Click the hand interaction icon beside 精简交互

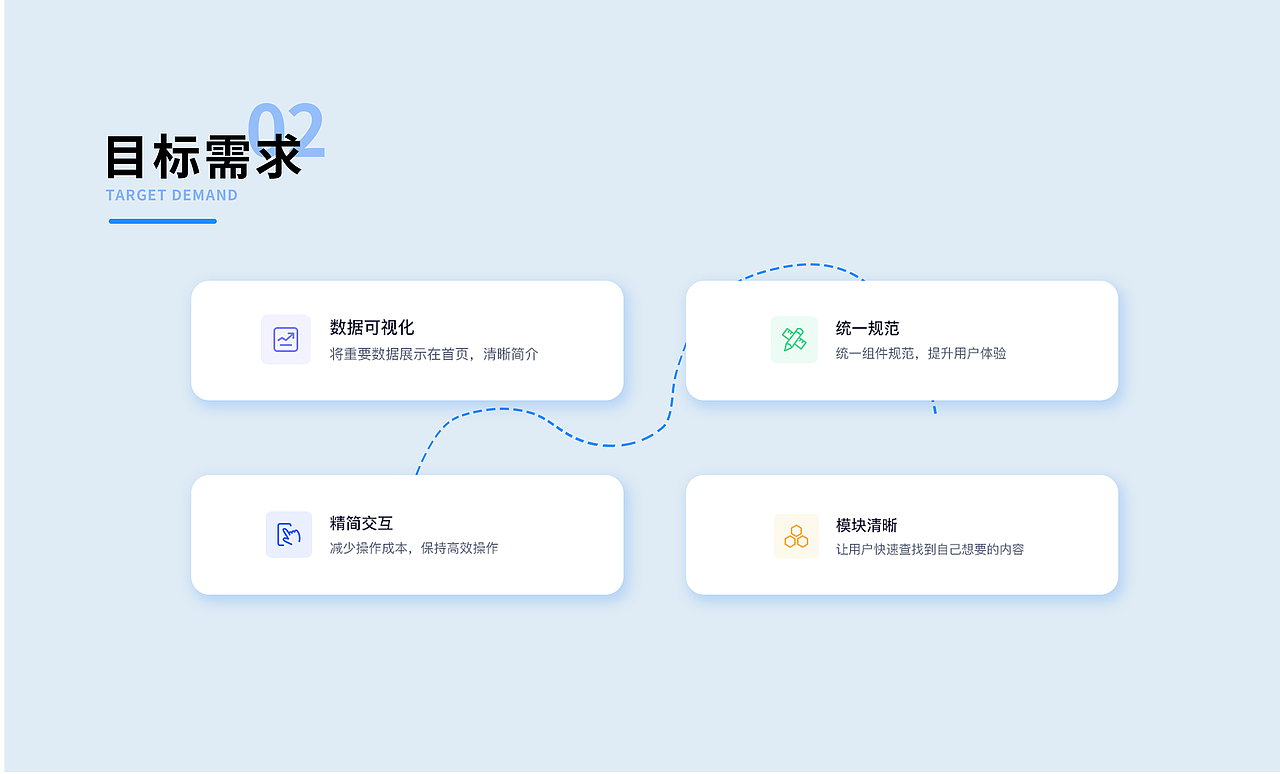pos(288,534)
